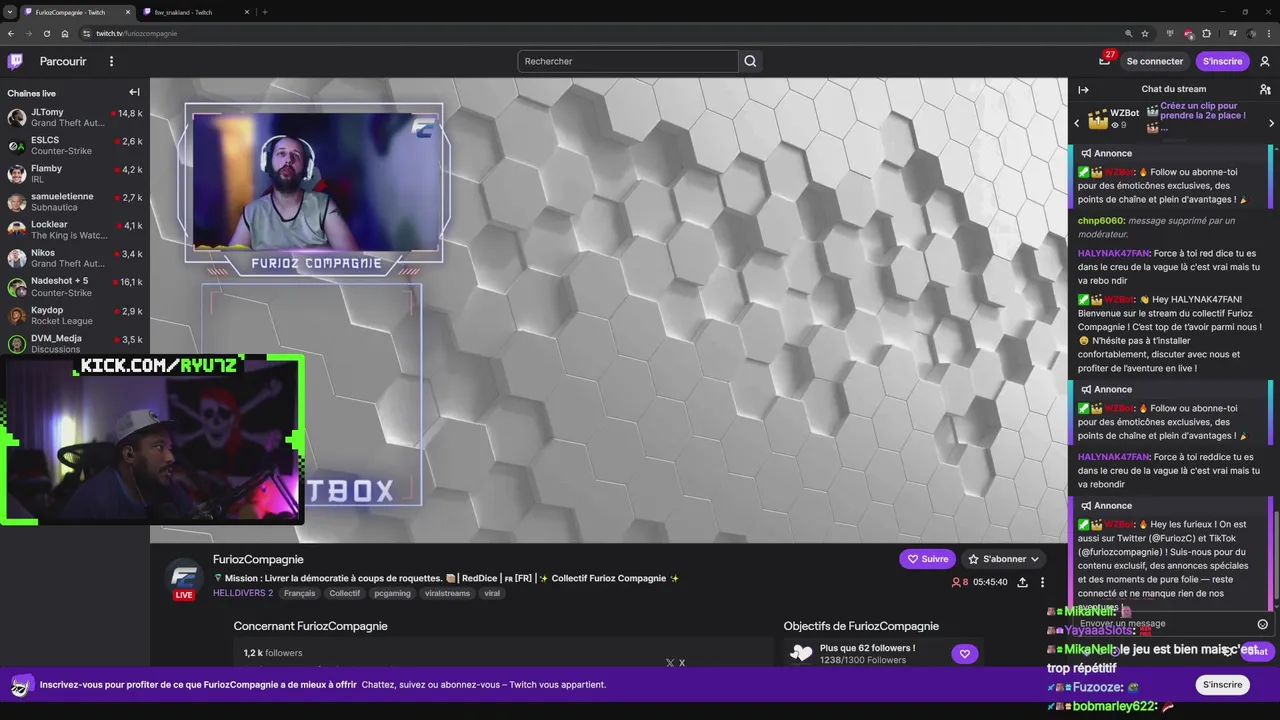Screen dimensions: 1280x720
Task: Click the Français tag
Action: point(299,593)
